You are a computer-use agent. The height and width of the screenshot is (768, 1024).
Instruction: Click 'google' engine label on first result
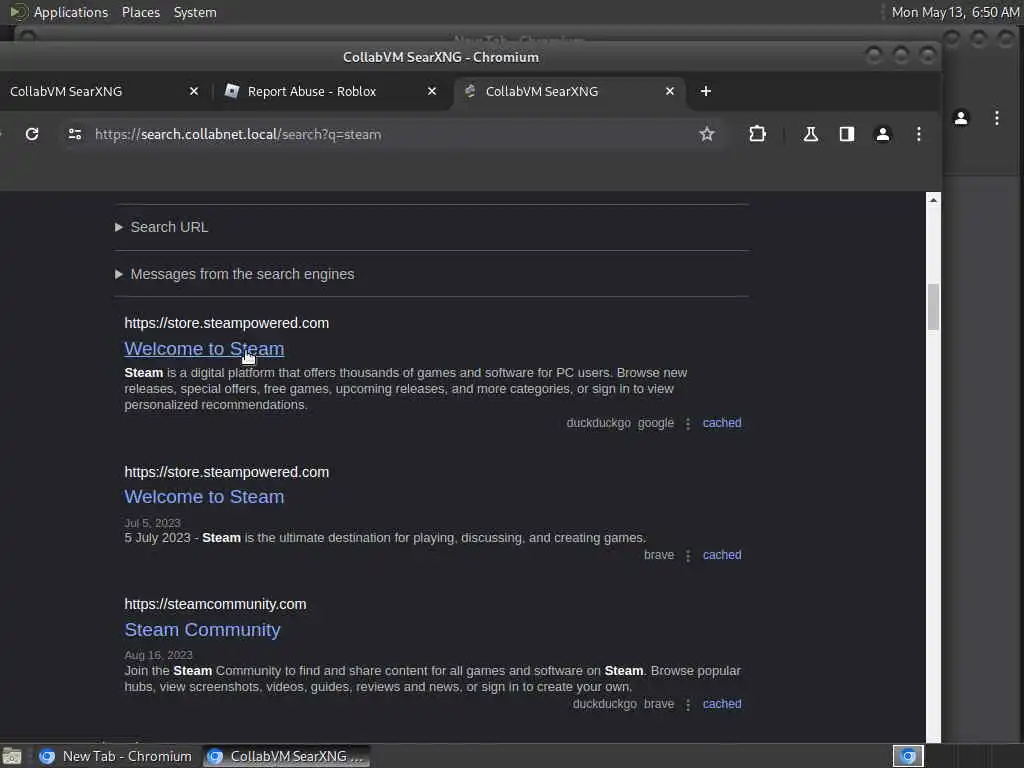coord(656,423)
